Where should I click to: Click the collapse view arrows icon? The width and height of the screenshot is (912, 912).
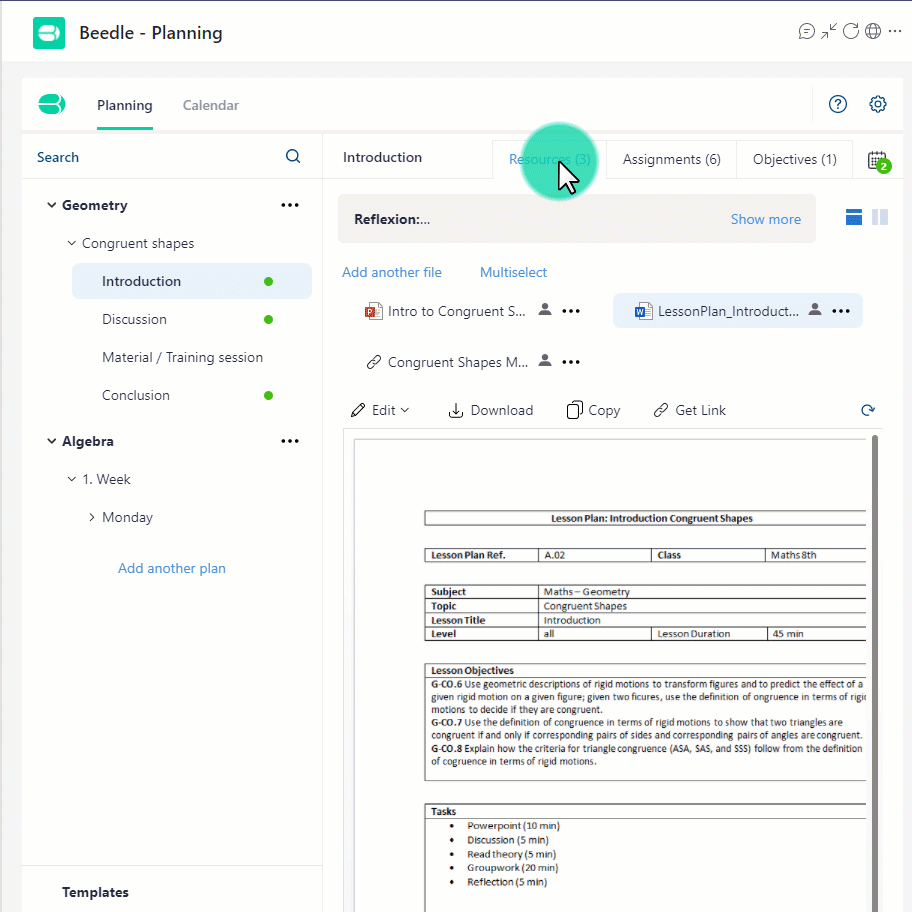coord(829,31)
